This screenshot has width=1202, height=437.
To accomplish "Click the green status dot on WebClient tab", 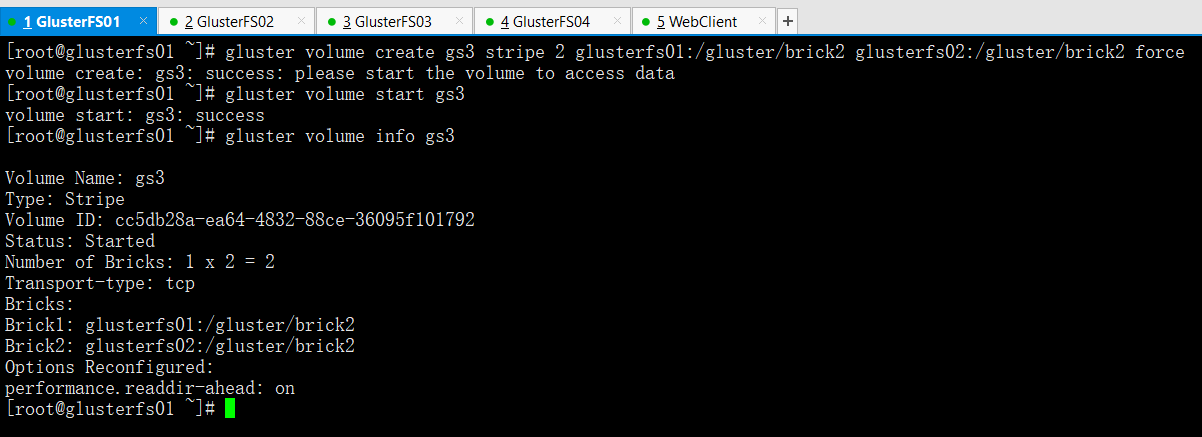I will [x=646, y=22].
